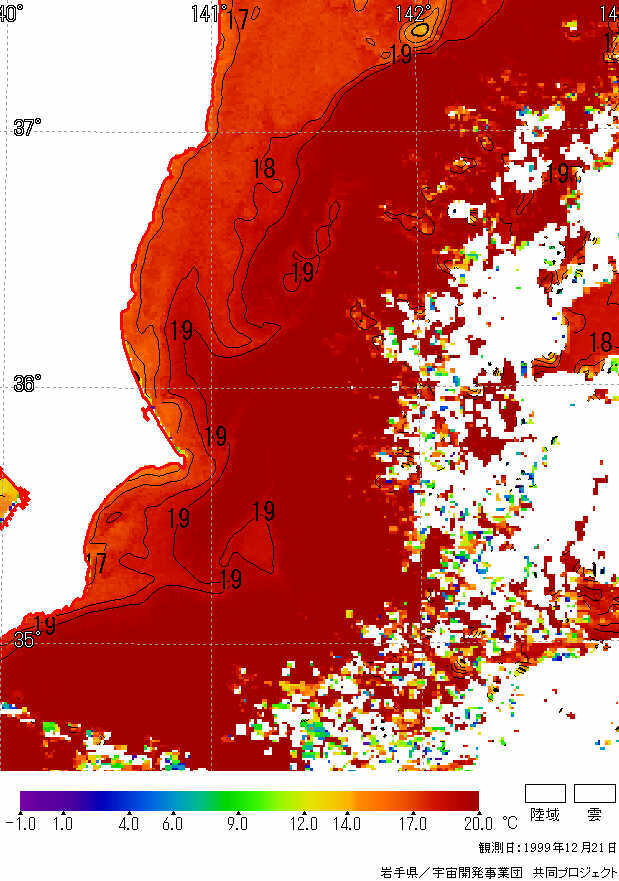This screenshot has width=619, height=881.
Task: Click the 37° latitude label
Action: [x=27, y=127]
